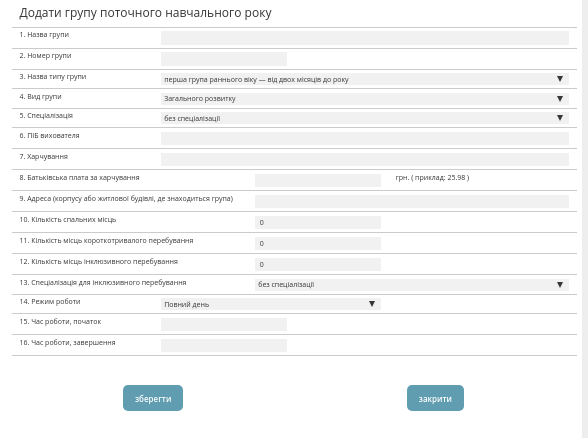Expand the 'Вид групи' dropdown arrow
This screenshot has width=588, height=438.
coord(560,99)
